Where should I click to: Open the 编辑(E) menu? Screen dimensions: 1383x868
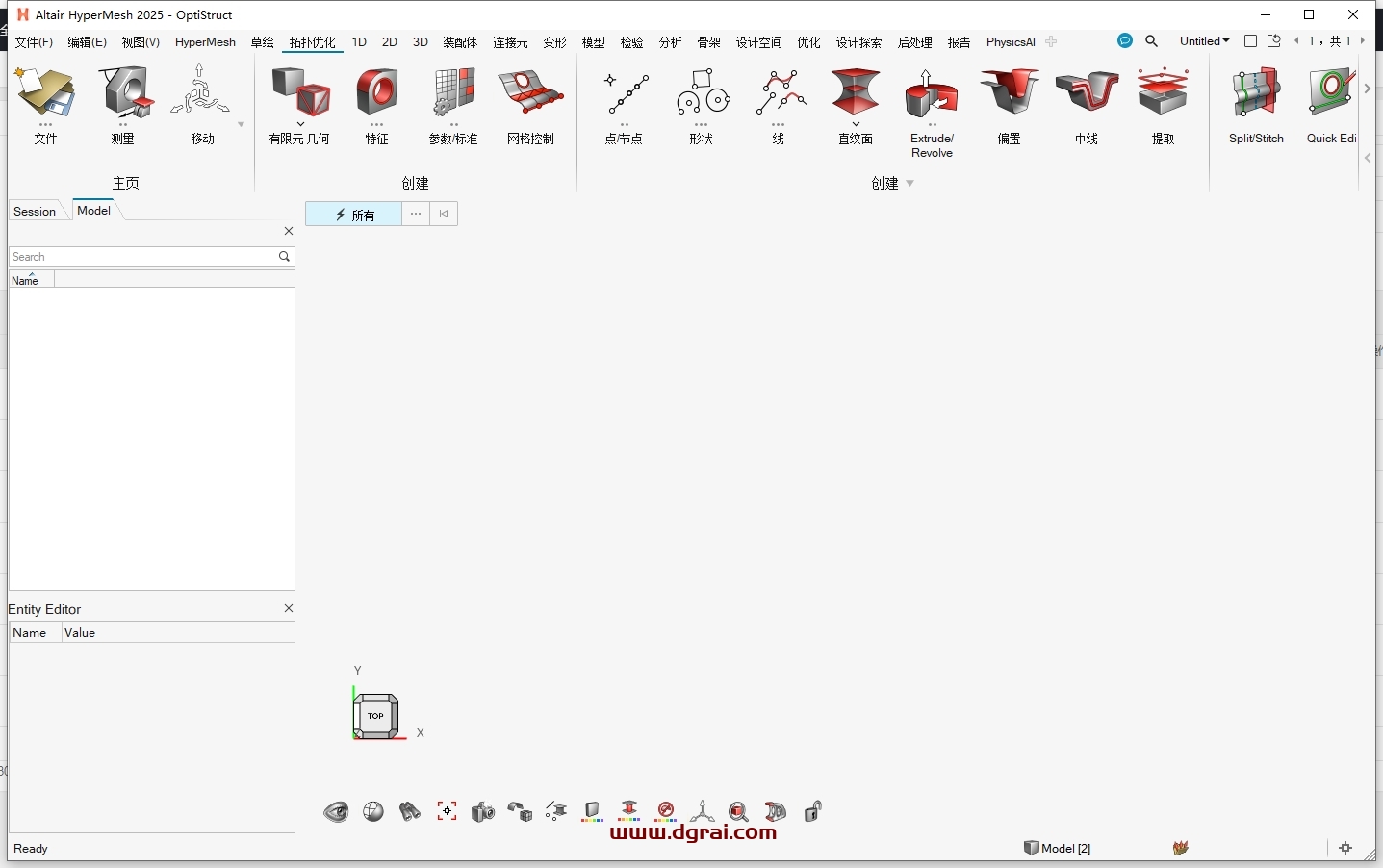(x=87, y=42)
